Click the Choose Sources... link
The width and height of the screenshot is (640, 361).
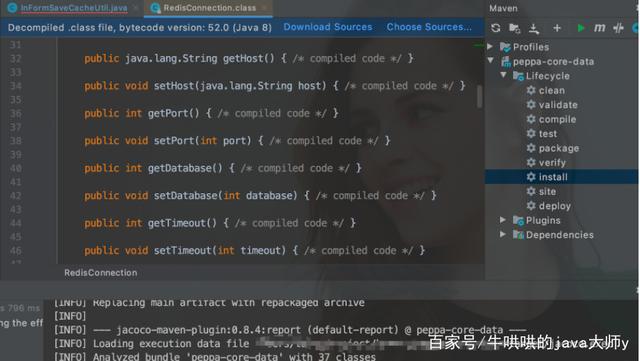(x=429, y=27)
